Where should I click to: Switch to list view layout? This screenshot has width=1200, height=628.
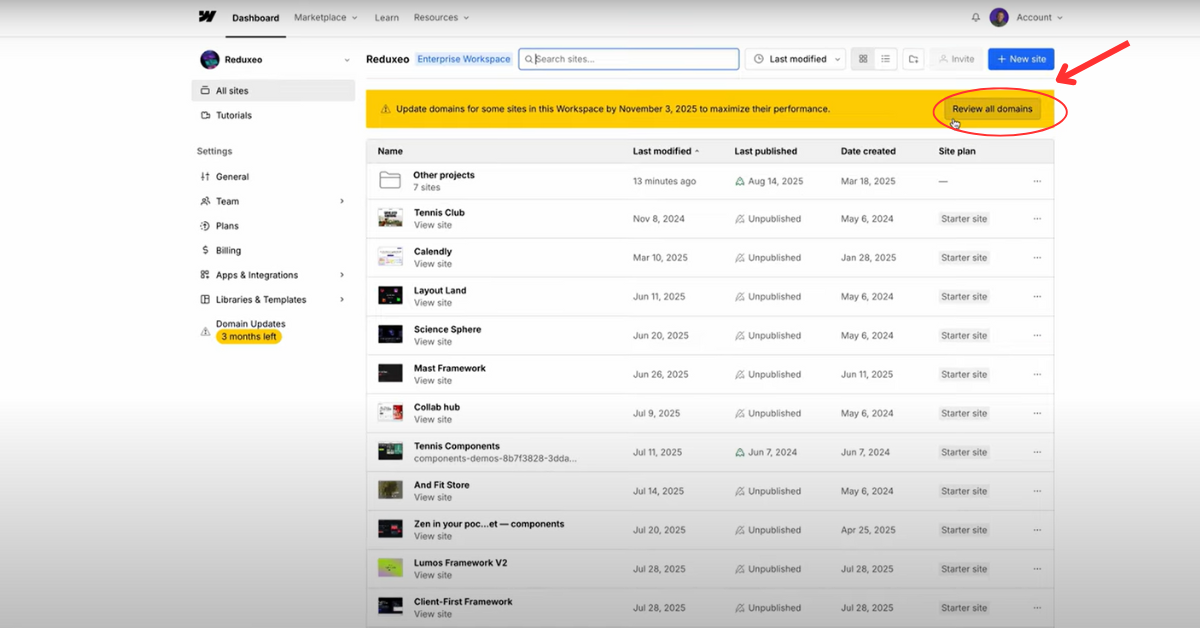(x=886, y=59)
